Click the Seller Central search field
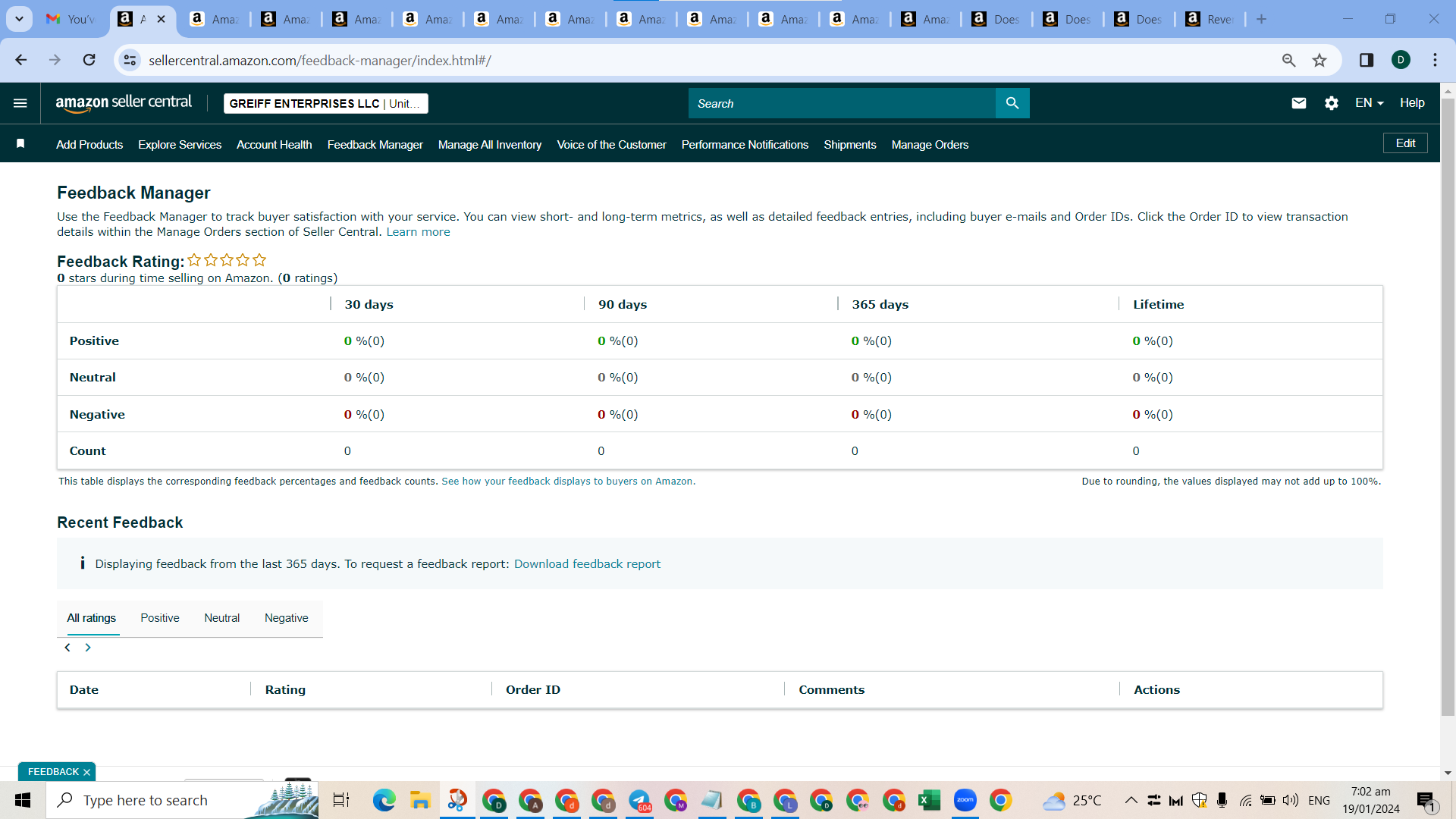The height and width of the screenshot is (819, 1456). (842, 103)
